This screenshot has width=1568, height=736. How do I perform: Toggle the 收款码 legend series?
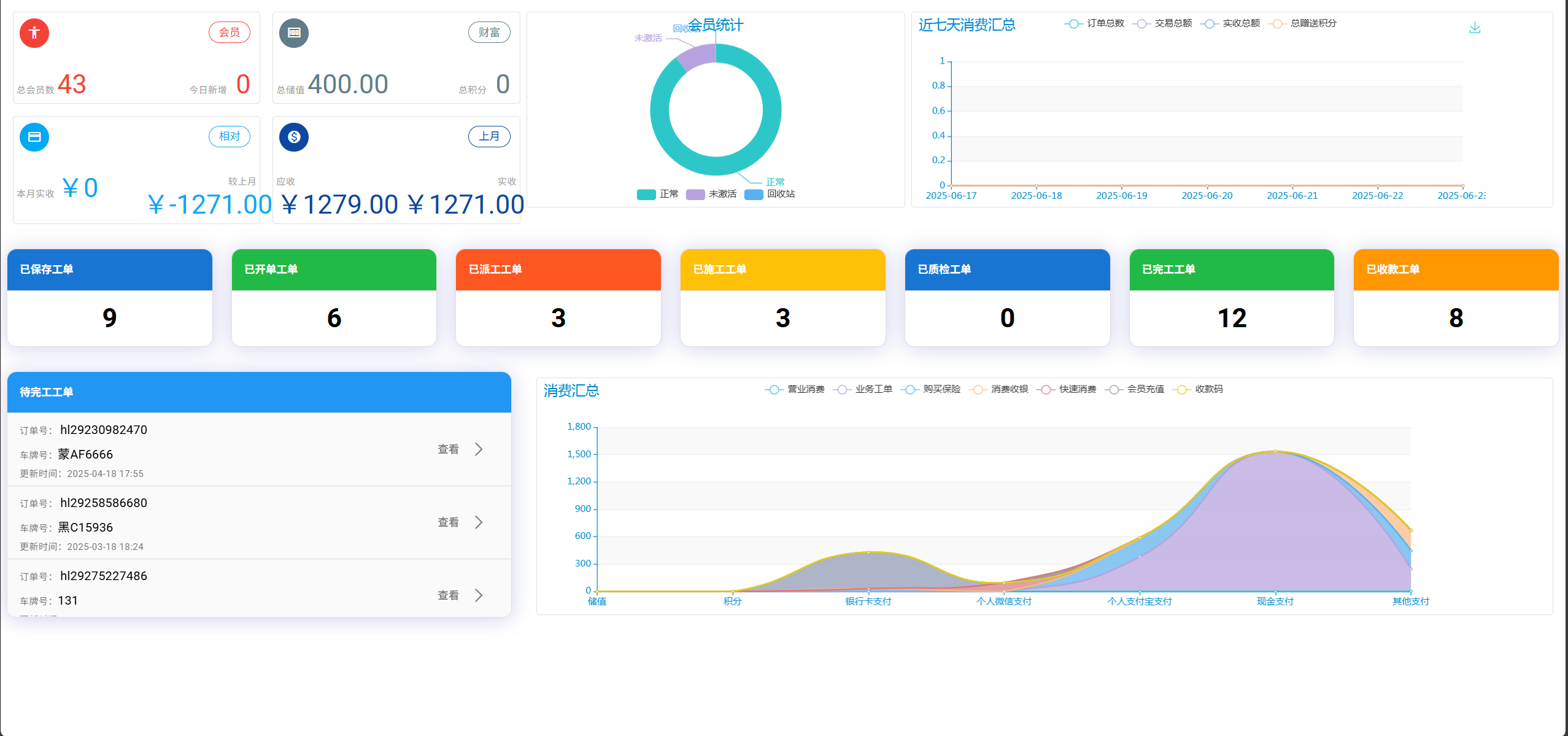tap(1198, 389)
